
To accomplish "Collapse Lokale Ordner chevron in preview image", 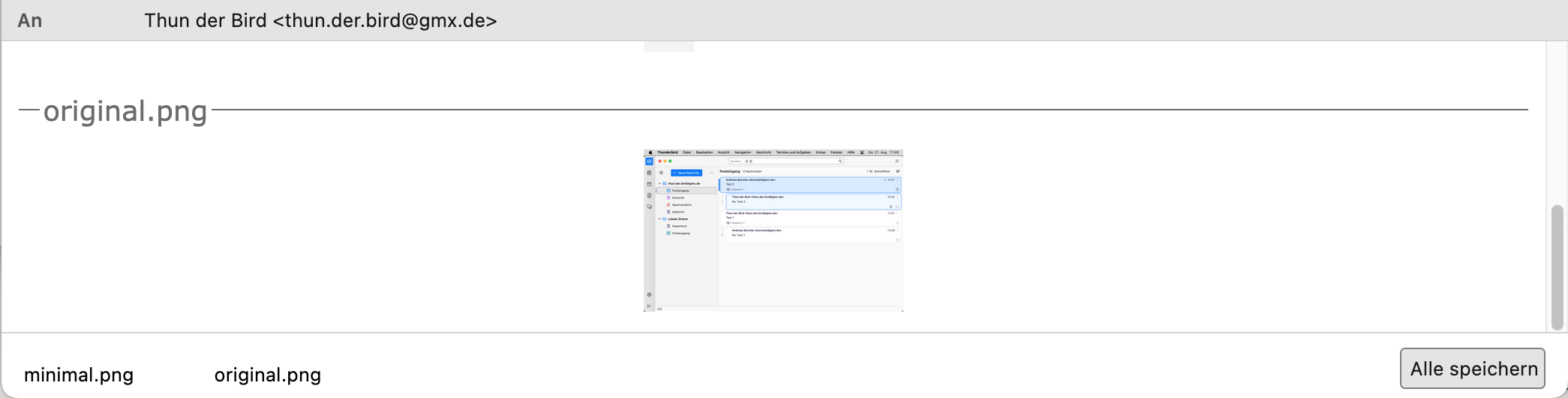I will pos(660,219).
